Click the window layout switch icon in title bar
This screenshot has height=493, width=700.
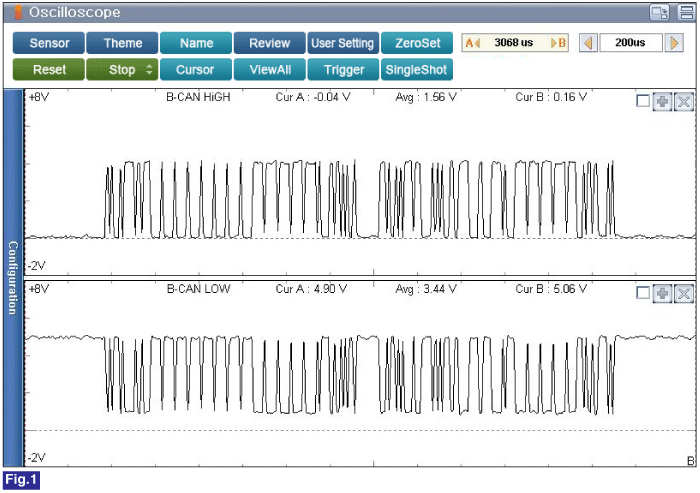(x=659, y=12)
